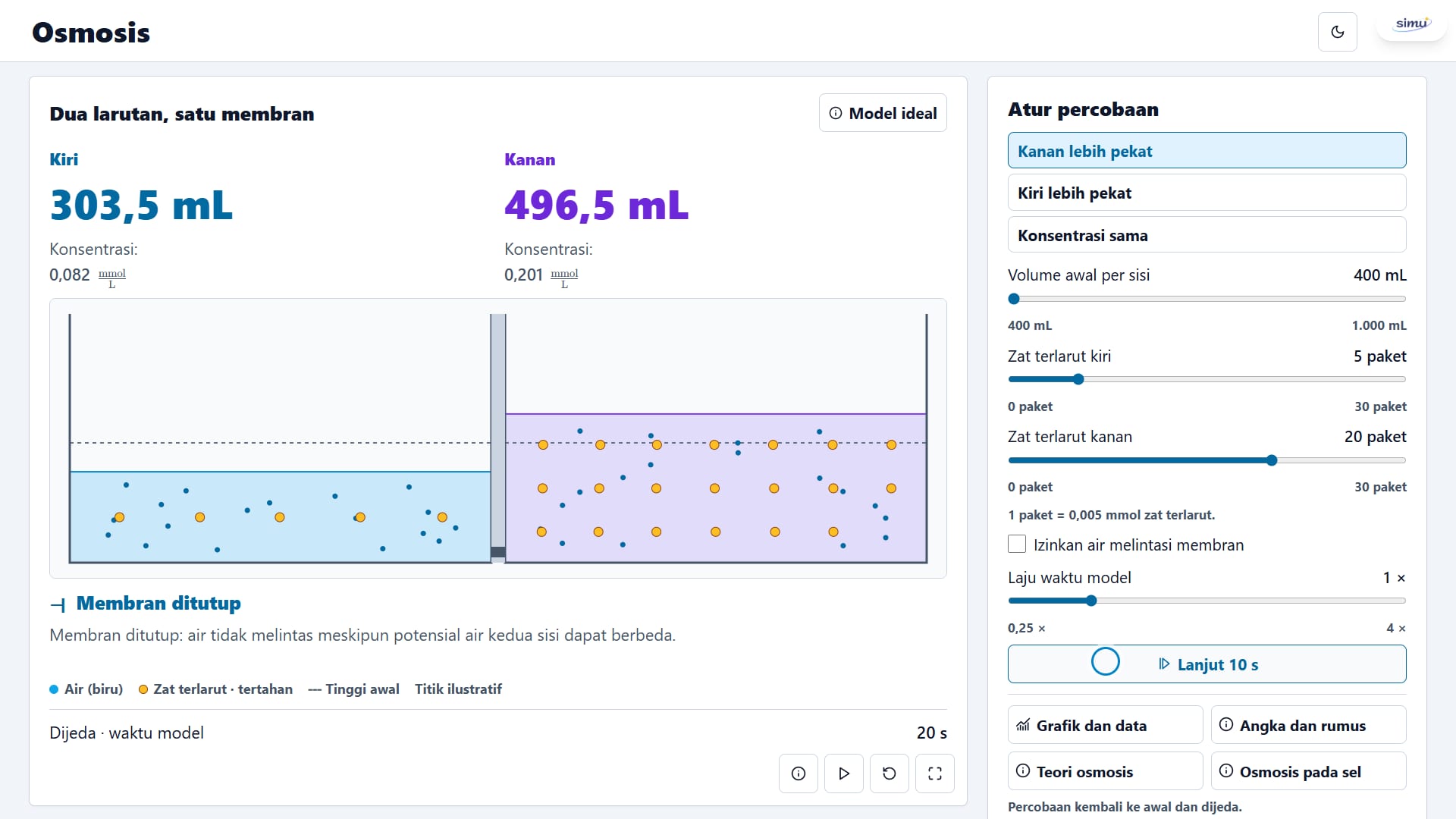Click the left concentration 0,082 value
This screenshot has width=1456, height=819.
(70, 275)
